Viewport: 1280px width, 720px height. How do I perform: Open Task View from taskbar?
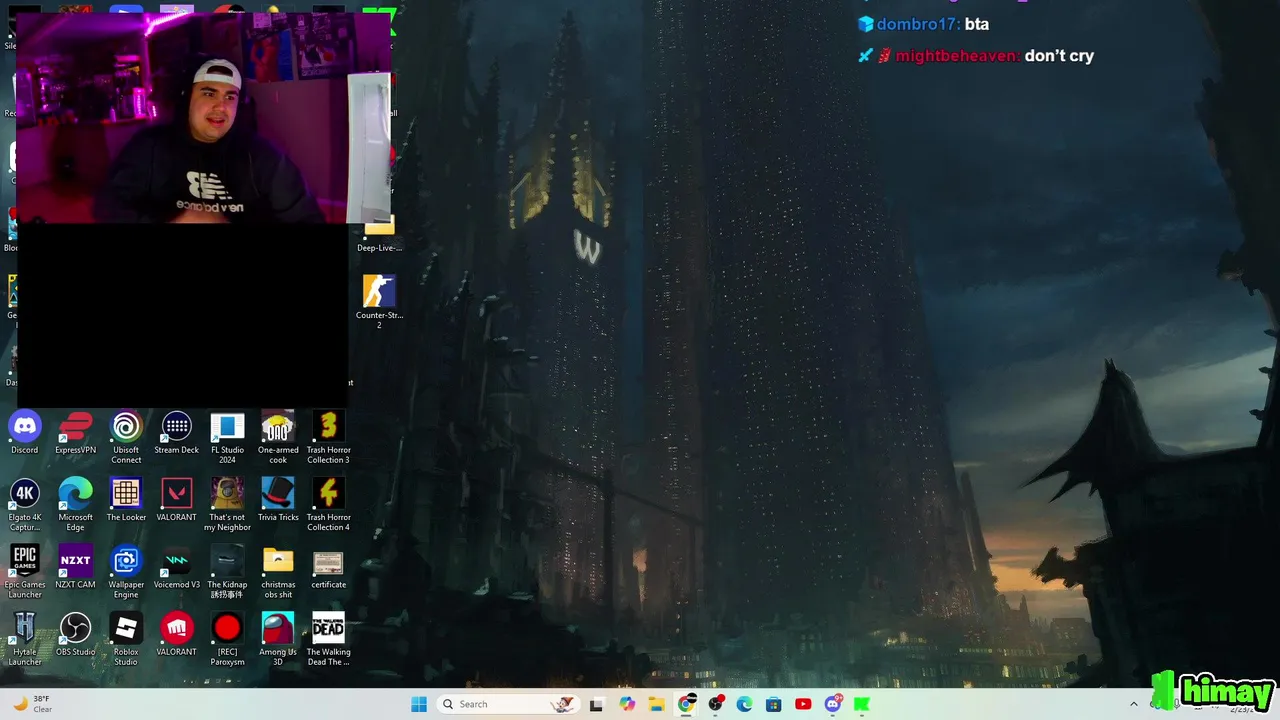pos(597,704)
